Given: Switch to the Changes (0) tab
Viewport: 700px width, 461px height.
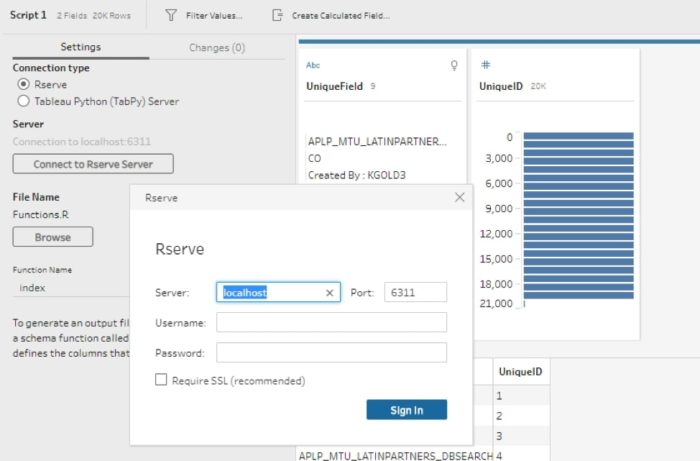Looking at the screenshot, I should coord(217,47).
